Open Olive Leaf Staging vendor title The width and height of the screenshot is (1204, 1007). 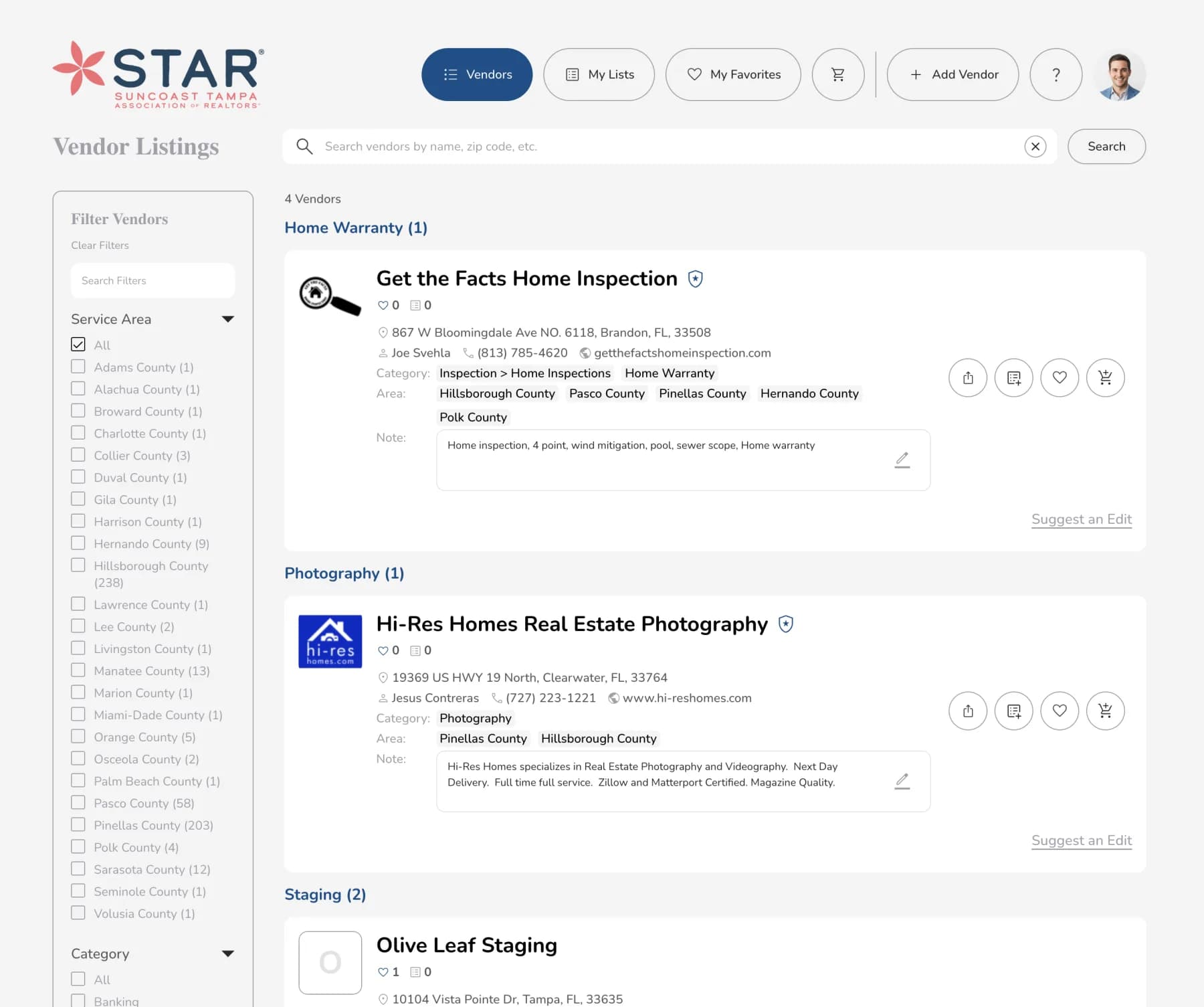click(x=466, y=945)
